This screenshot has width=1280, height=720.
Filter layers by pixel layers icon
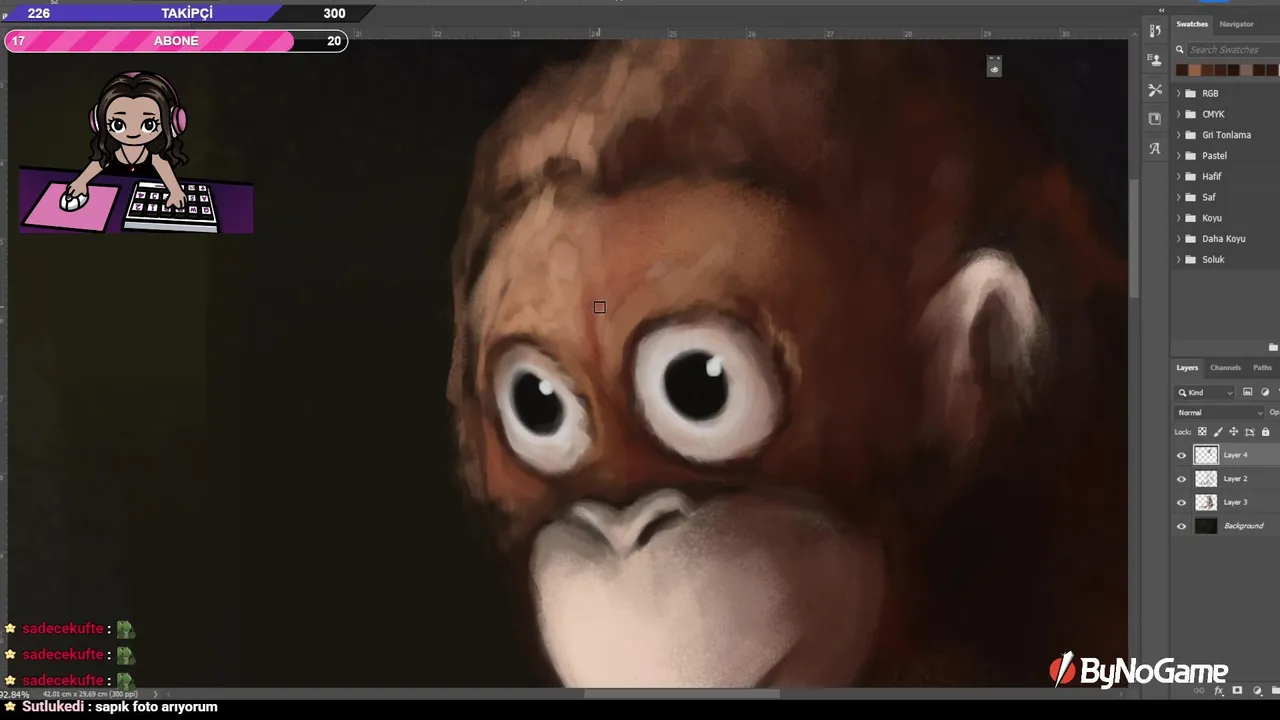pyautogui.click(x=1247, y=392)
